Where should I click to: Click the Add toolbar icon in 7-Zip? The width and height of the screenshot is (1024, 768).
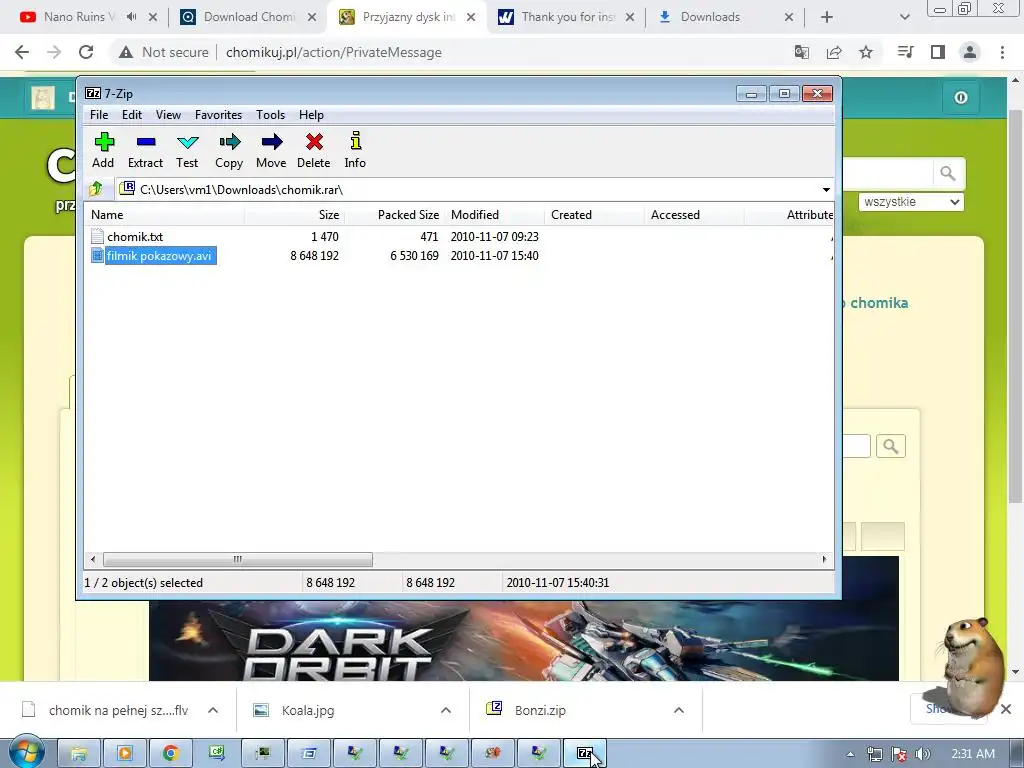pos(103,150)
